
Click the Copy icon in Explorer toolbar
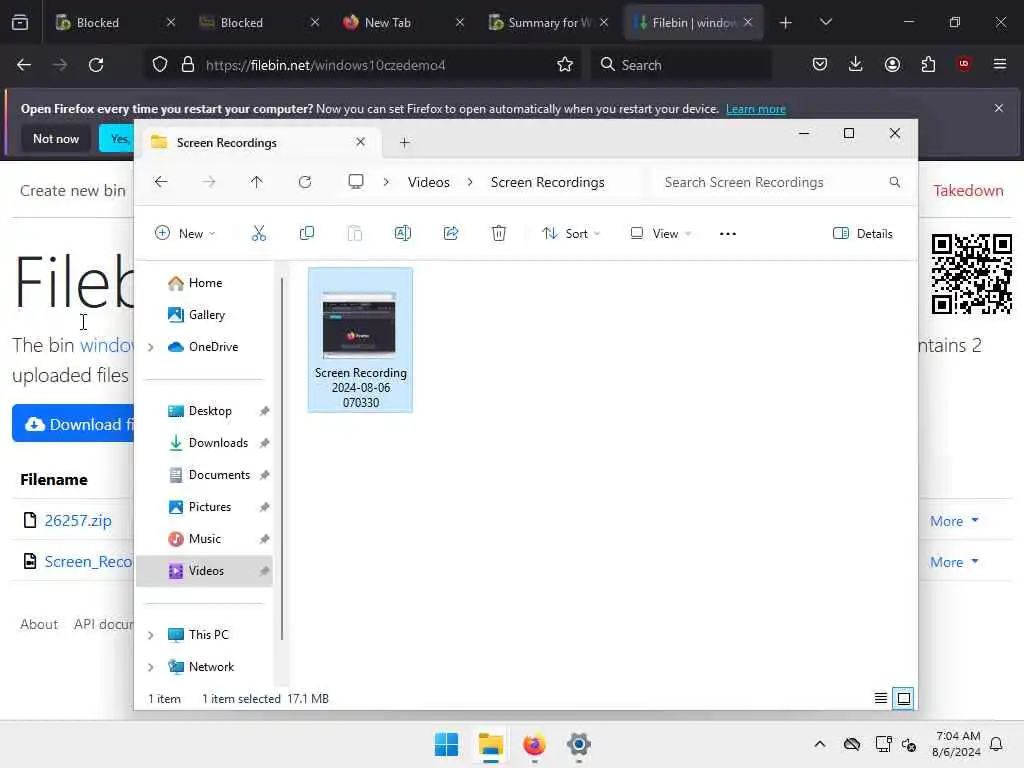(306, 233)
